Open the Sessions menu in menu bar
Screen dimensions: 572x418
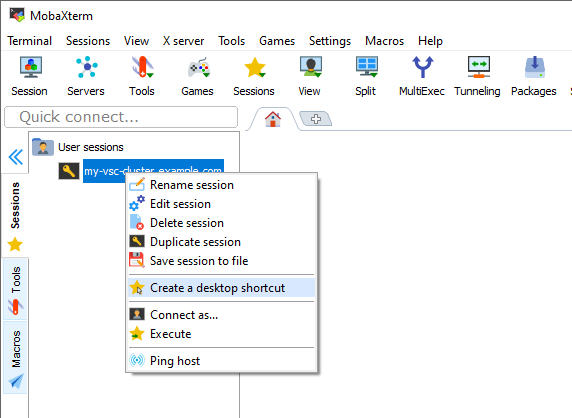pyautogui.click(x=88, y=41)
